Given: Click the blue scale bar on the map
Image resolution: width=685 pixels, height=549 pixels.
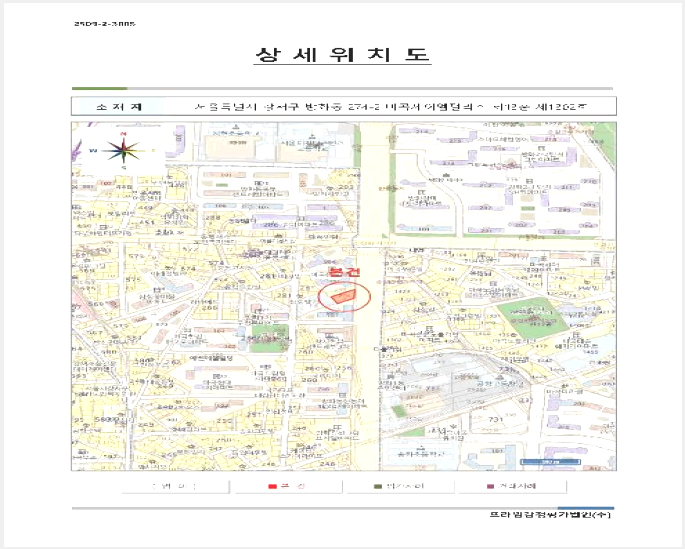Looking at the screenshot, I should tap(550, 462).
